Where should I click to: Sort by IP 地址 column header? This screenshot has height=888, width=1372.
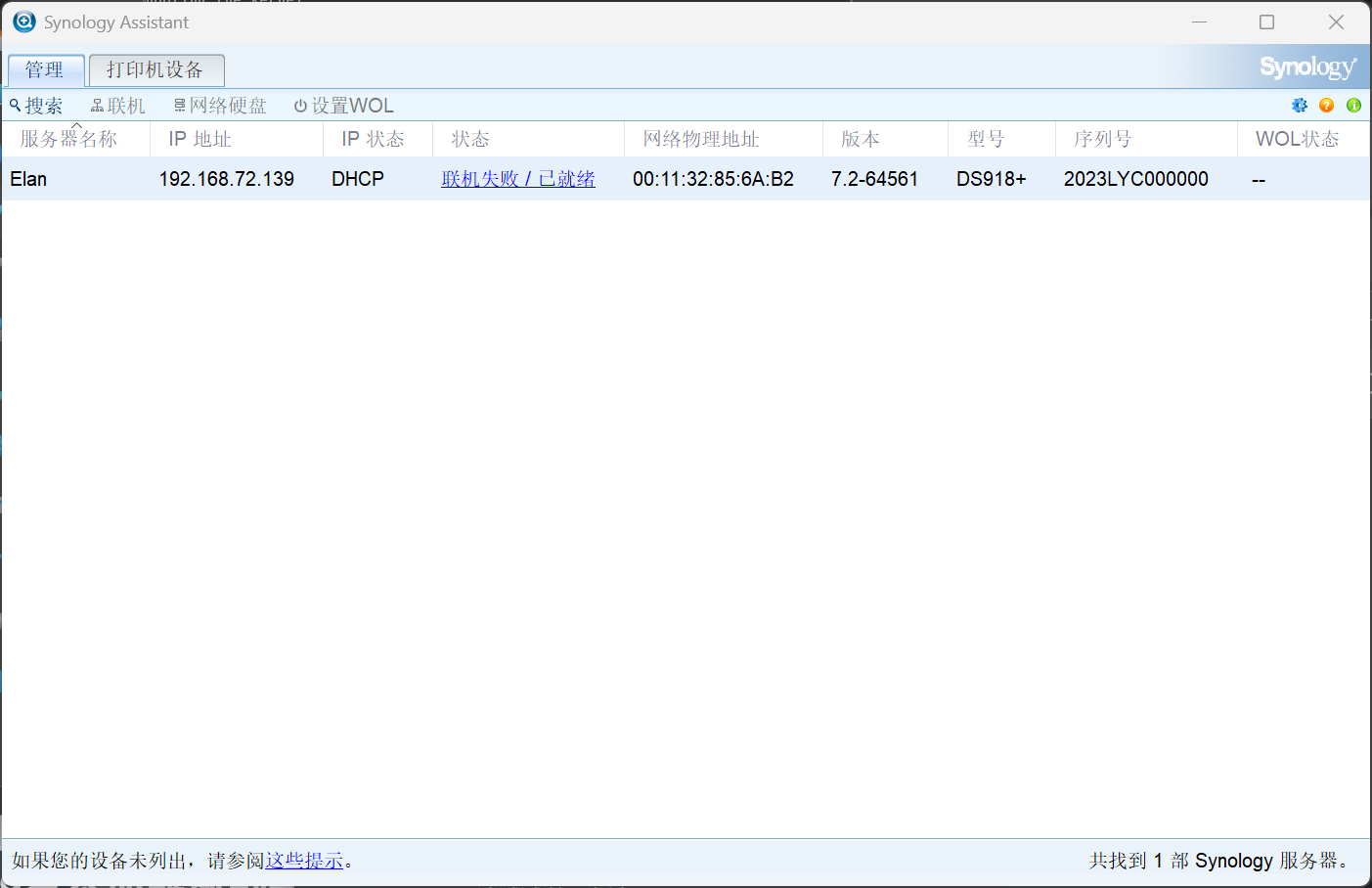pos(199,140)
